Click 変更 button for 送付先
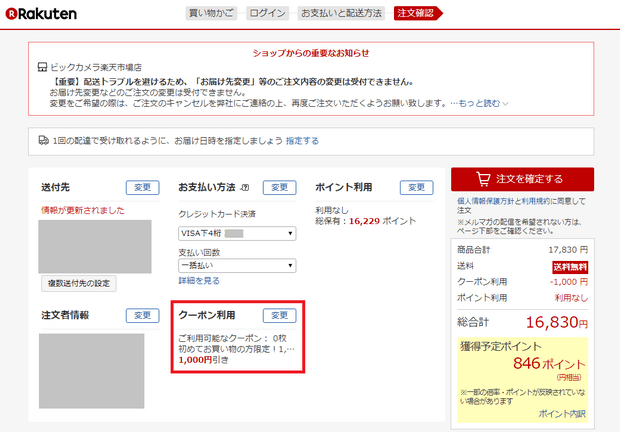The height and width of the screenshot is (432, 620). [x=142, y=187]
